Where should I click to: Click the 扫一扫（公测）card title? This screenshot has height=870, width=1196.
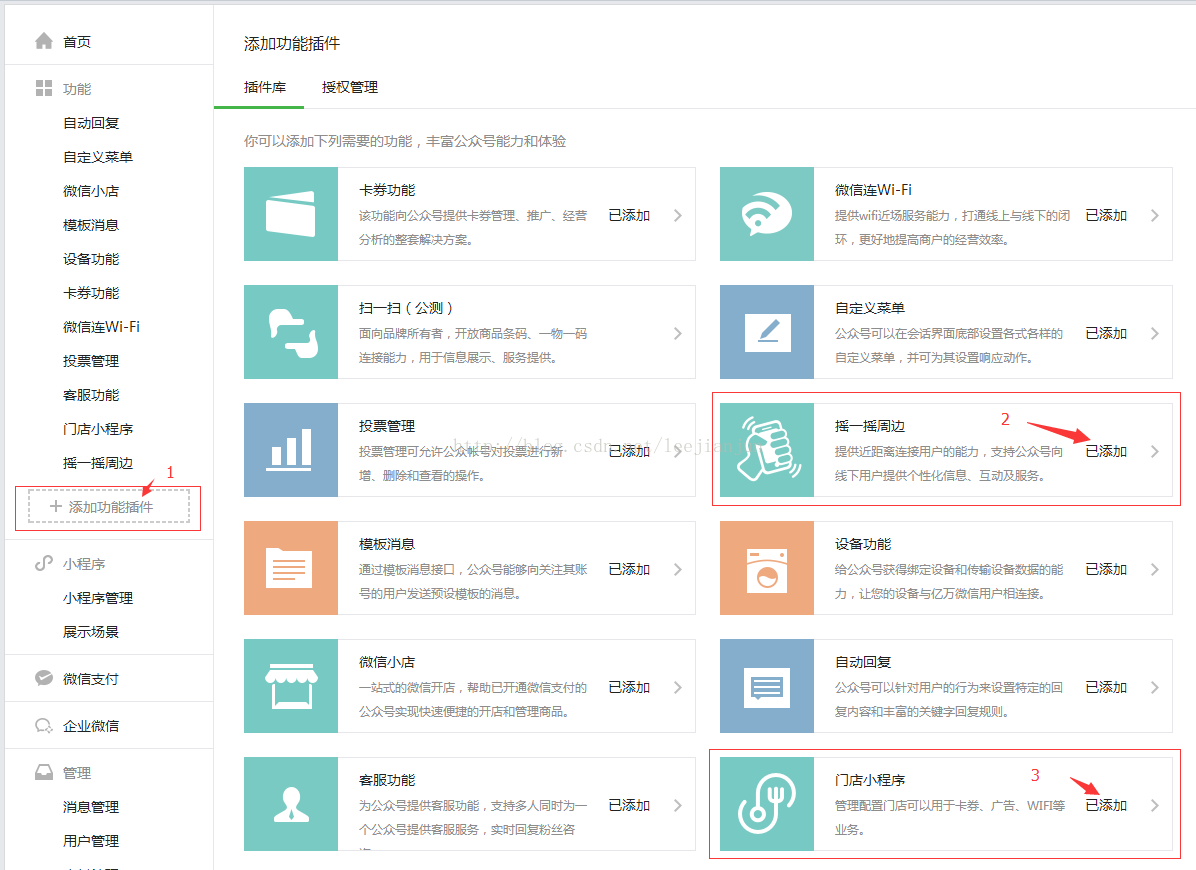coord(407,308)
